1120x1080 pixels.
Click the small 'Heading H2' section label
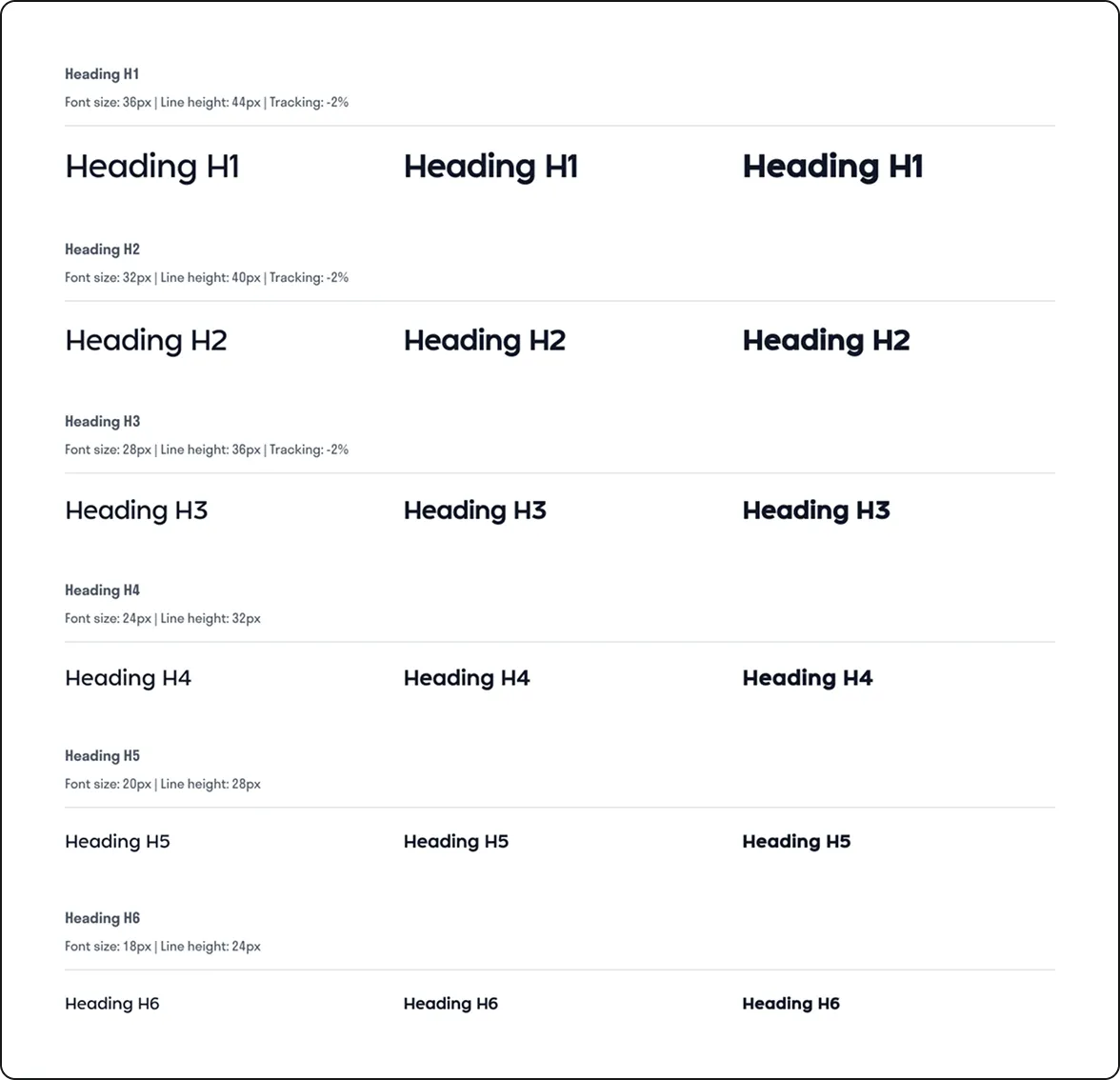tap(102, 250)
